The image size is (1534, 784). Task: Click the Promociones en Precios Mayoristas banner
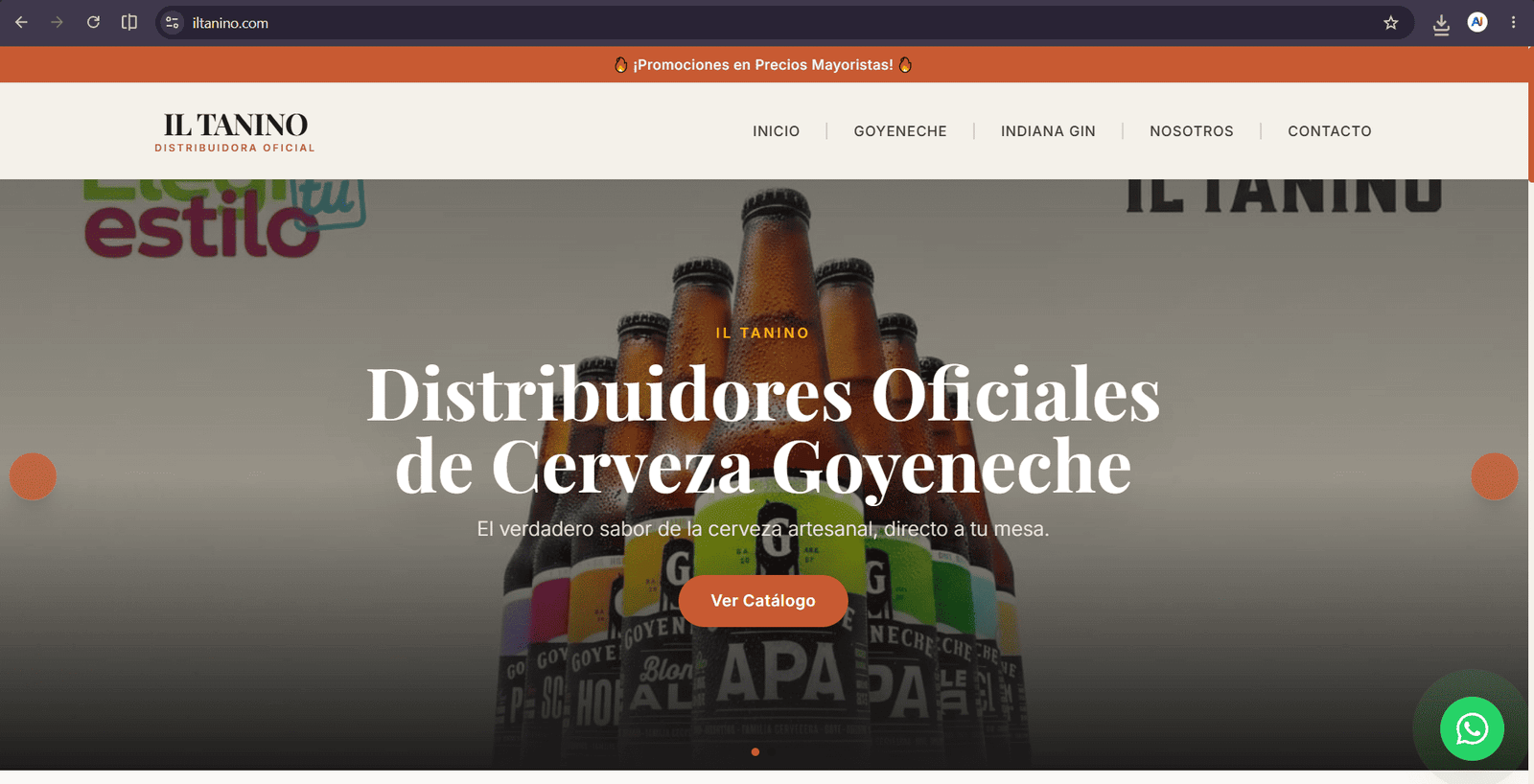[763, 64]
